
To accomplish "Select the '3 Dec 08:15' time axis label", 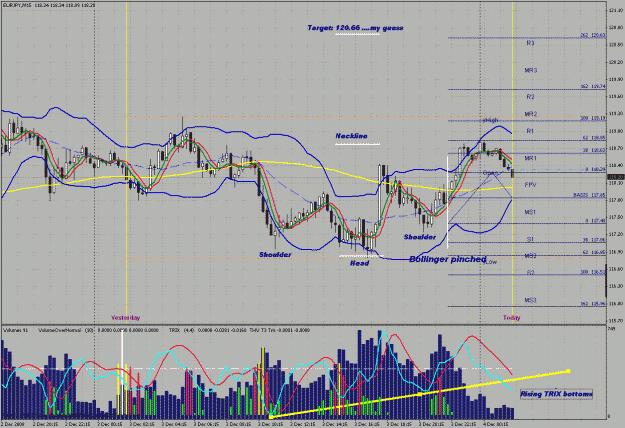I will tap(239, 424).
